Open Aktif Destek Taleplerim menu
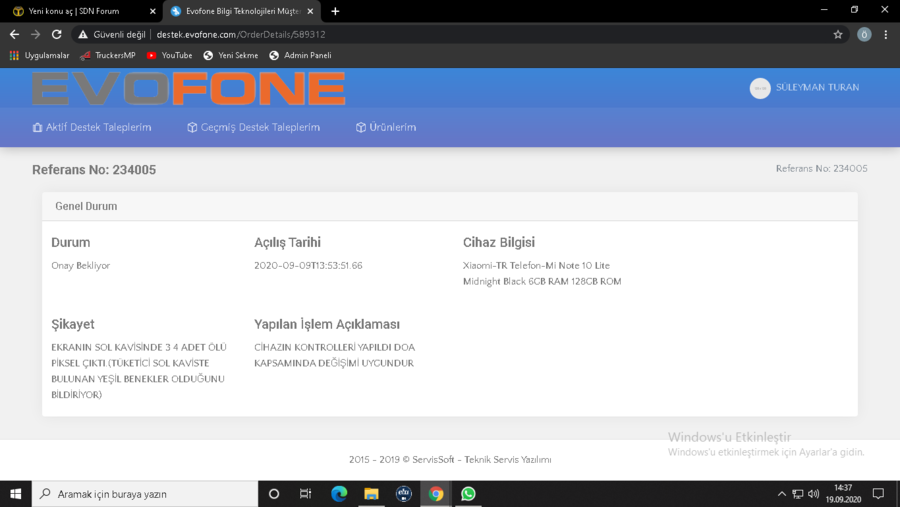 (92, 127)
